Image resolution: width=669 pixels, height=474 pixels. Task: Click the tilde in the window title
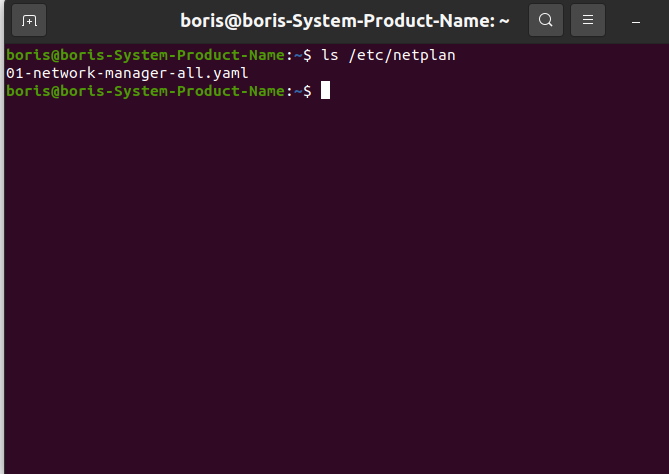tap(504, 20)
